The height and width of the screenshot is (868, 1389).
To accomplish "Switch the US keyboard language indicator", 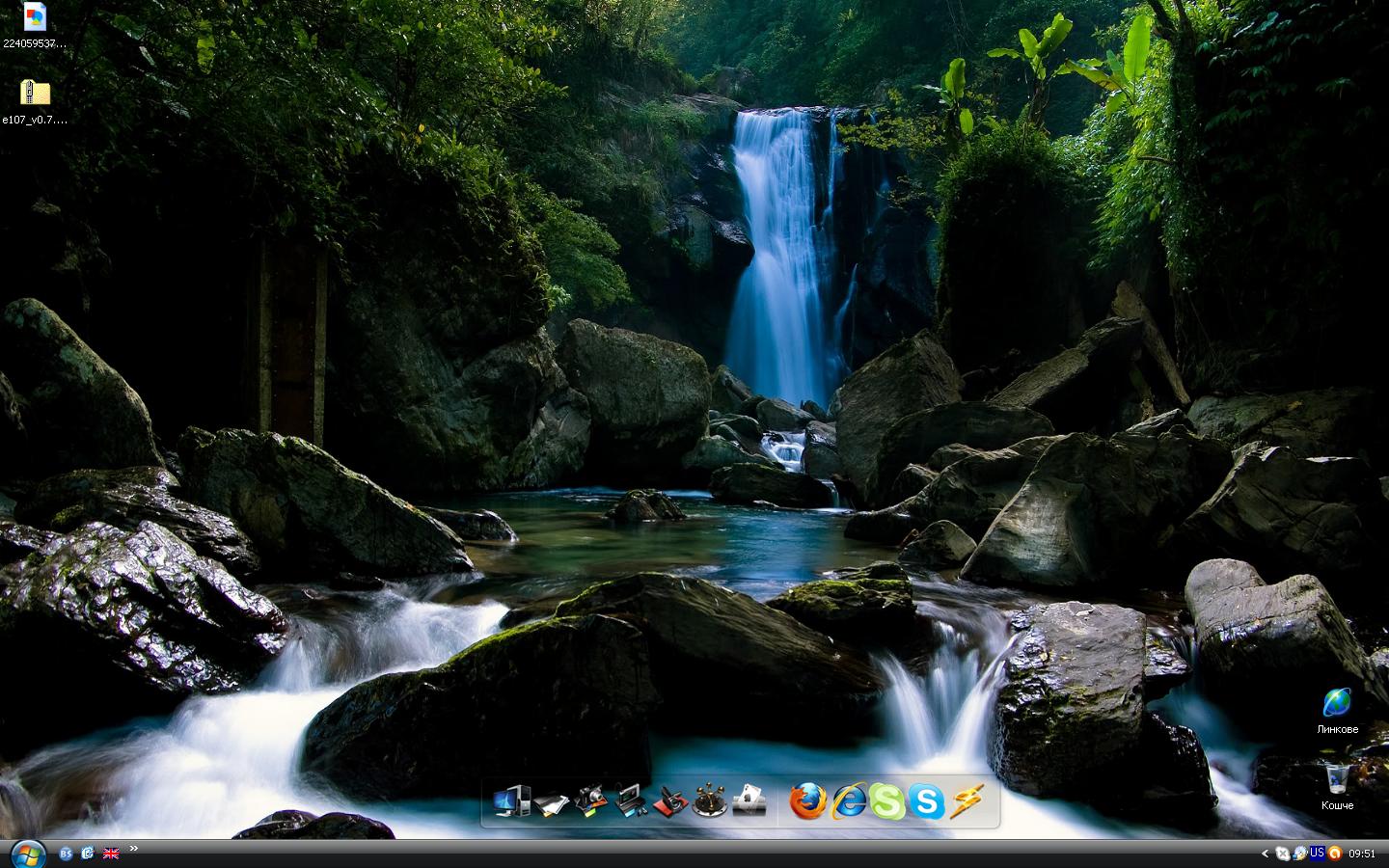I will (1317, 853).
